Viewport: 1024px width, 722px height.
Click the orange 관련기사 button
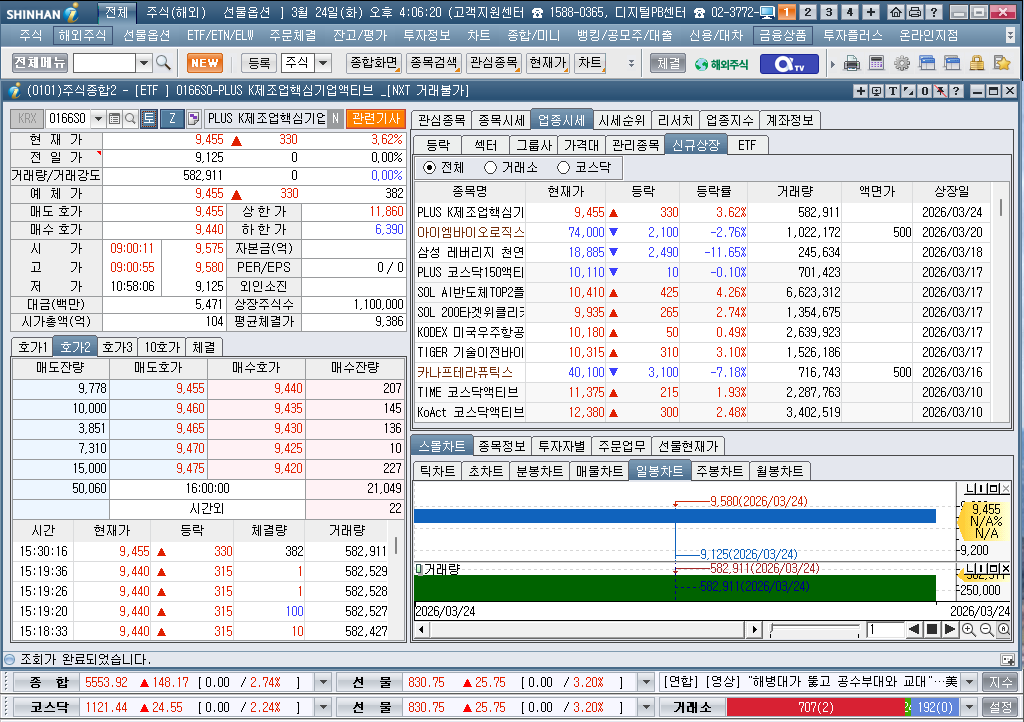[376, 118]
